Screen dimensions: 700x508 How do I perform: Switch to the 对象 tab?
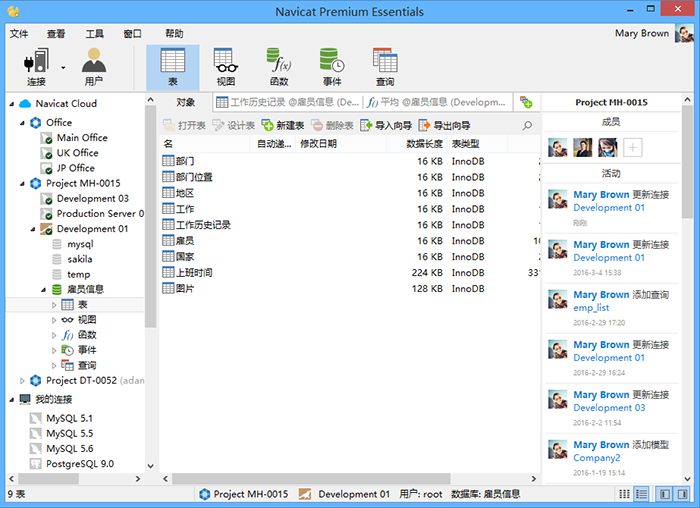(x=185, y=102)
